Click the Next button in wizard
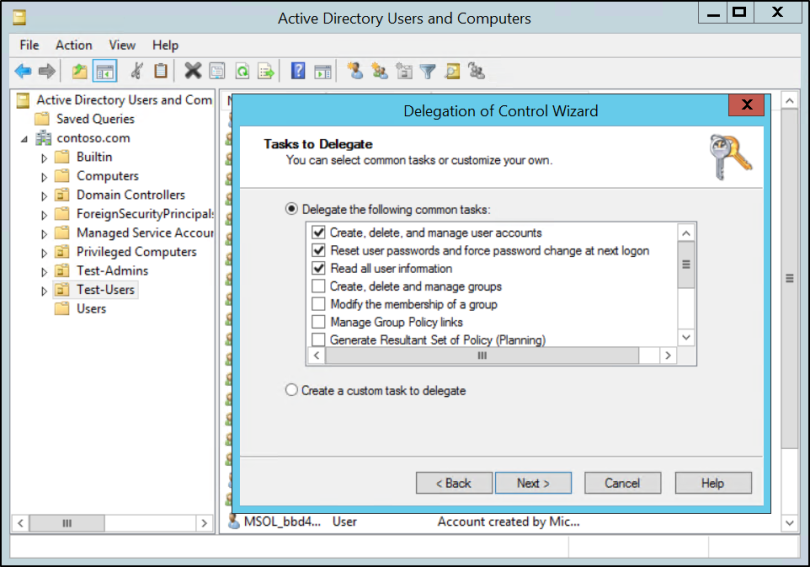810x567 pixels. pos(533,483)
